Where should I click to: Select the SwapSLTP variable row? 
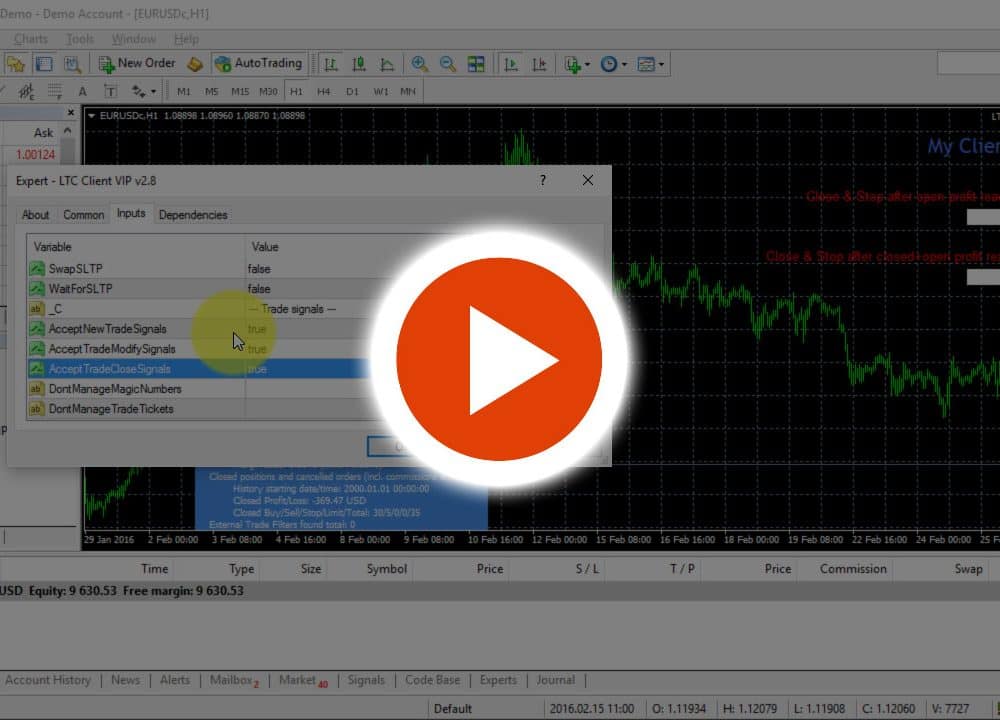(200, 268)
